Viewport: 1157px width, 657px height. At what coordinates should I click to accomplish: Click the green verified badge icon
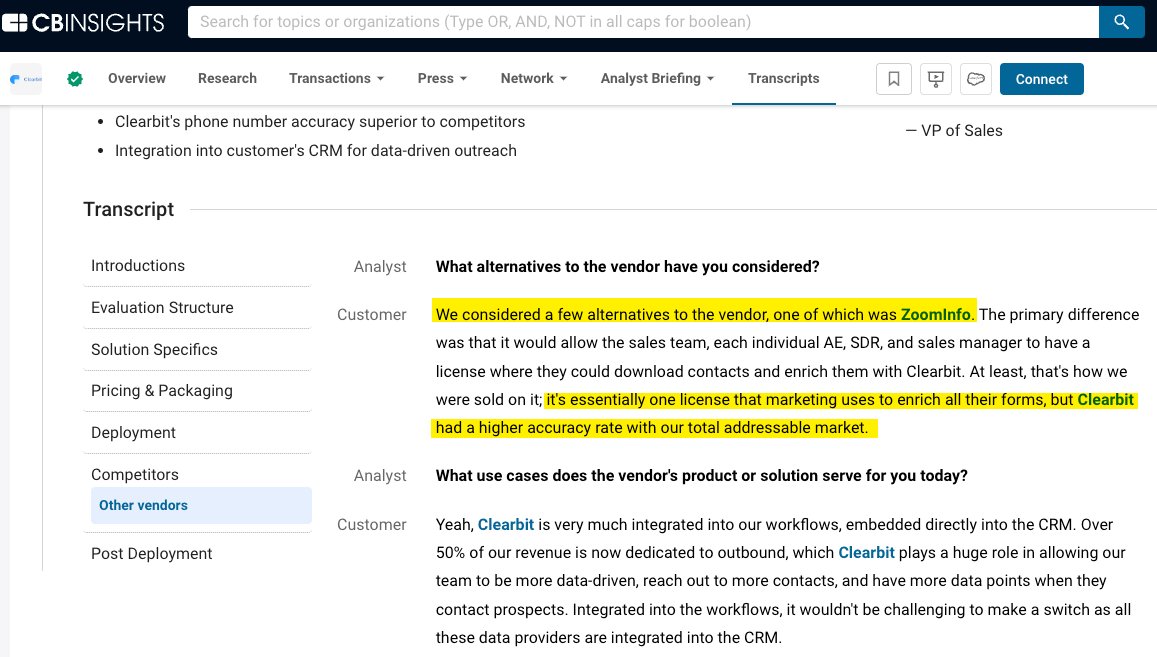75,79
